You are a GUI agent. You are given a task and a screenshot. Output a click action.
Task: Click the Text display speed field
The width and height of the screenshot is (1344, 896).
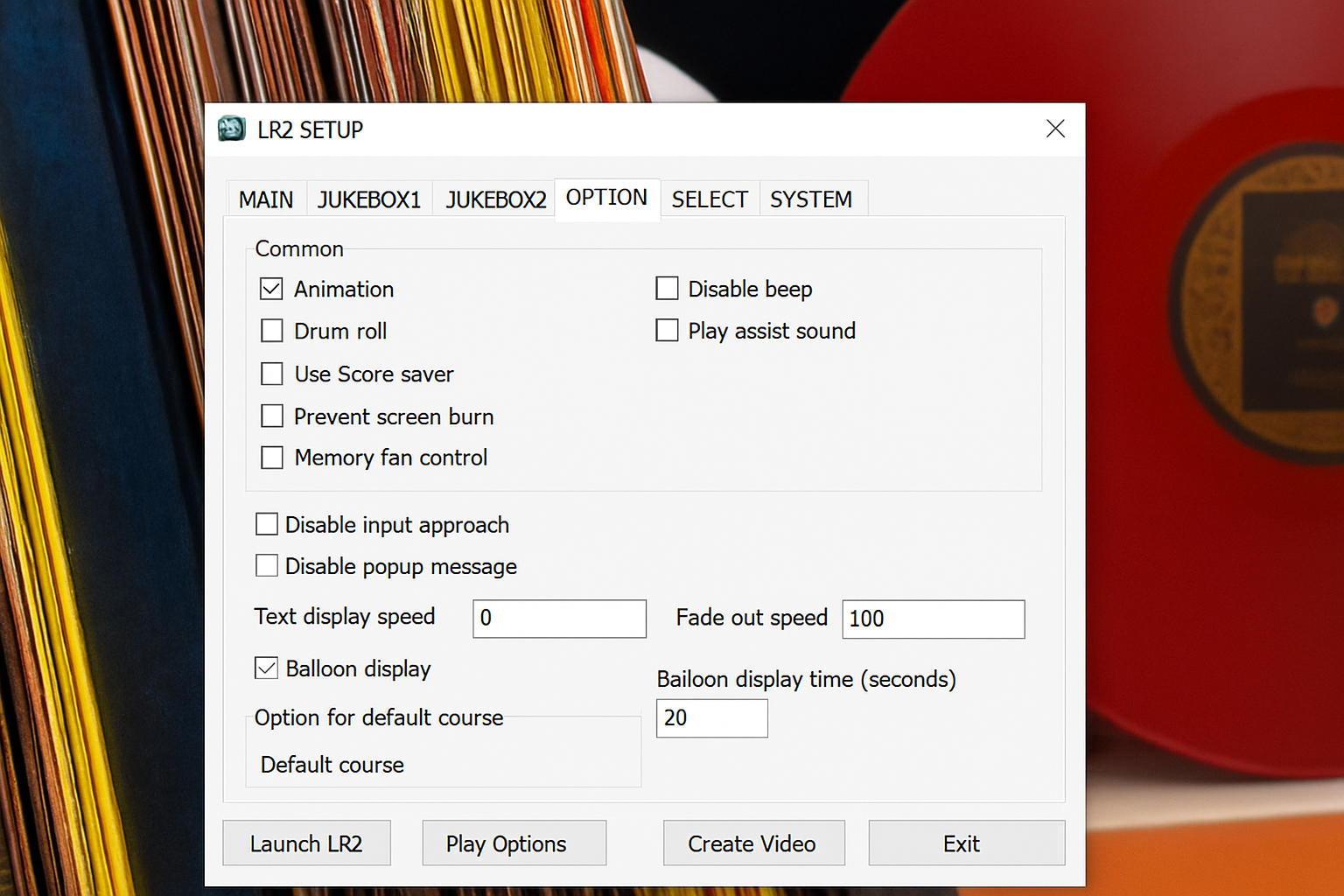coord(559,619)
